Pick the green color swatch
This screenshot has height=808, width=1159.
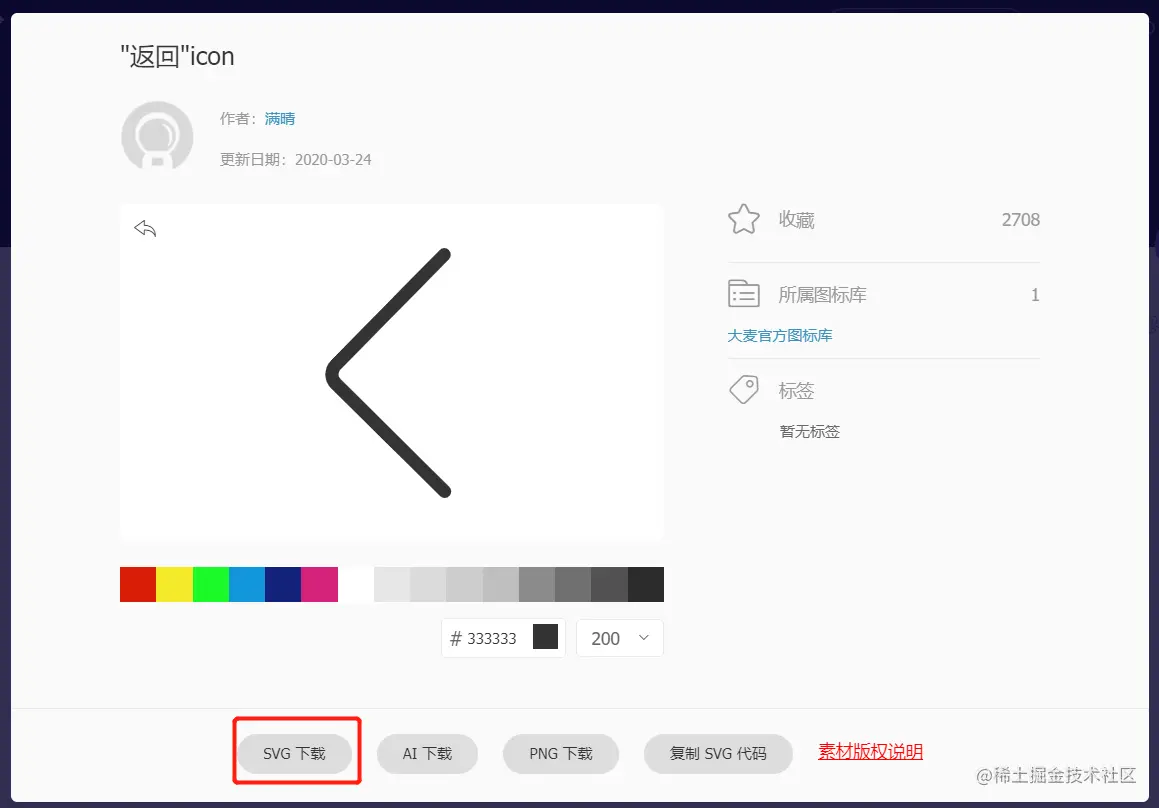[x=211, y=585]
